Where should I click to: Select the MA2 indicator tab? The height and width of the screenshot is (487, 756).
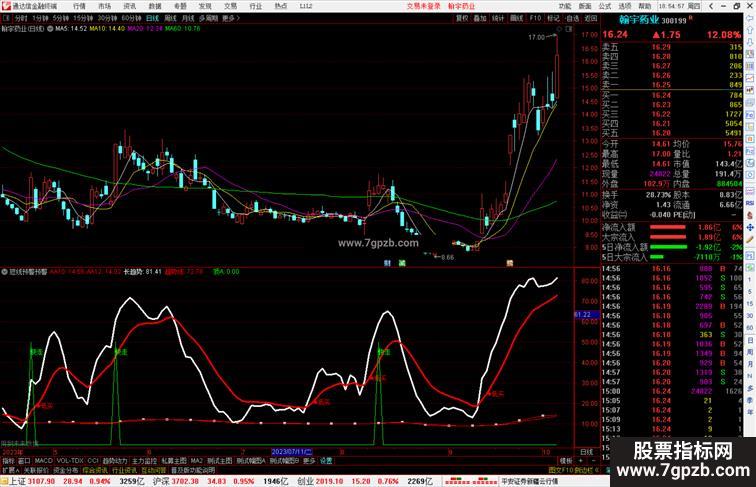pyautogui.click(x=196, y=461)
